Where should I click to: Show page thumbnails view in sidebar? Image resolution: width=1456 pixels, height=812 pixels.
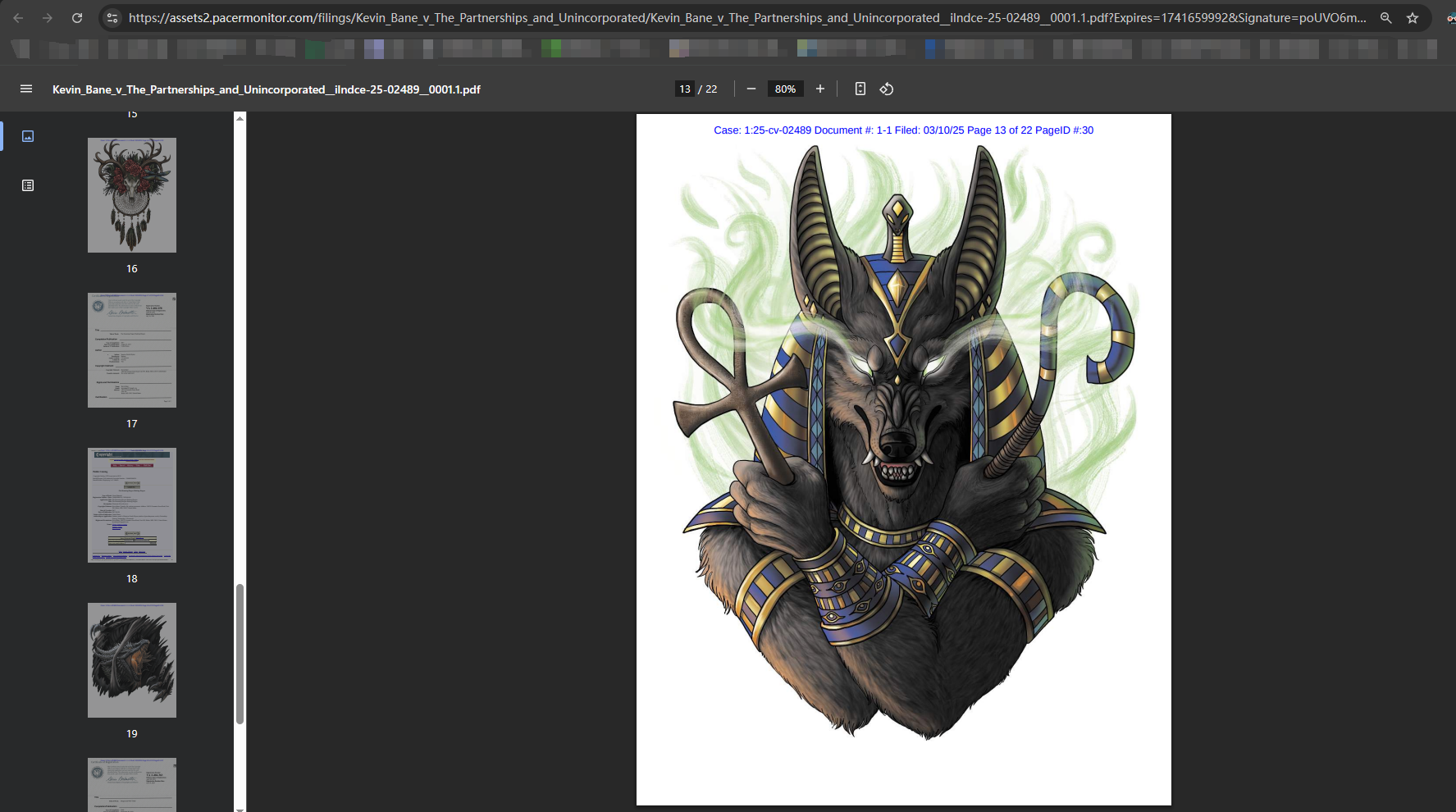(28, 136)
